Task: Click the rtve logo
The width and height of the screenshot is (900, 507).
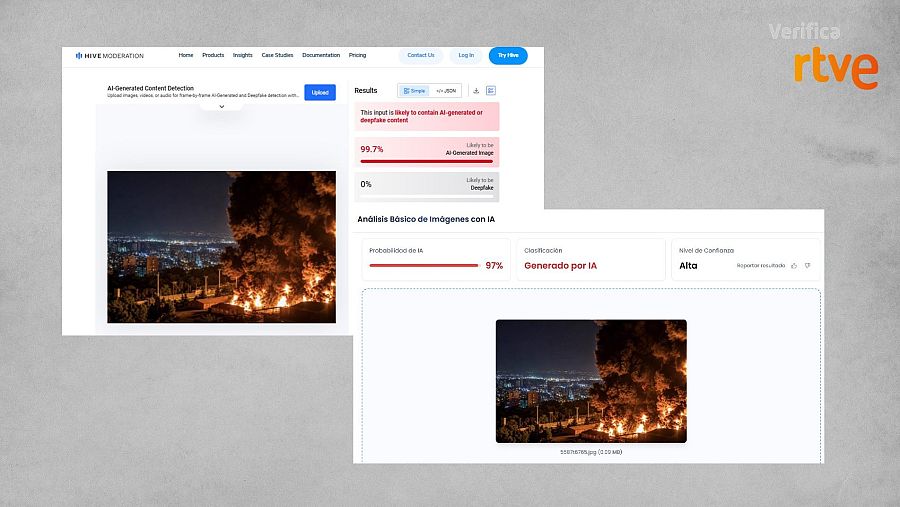Action: (x=836, y=68)
